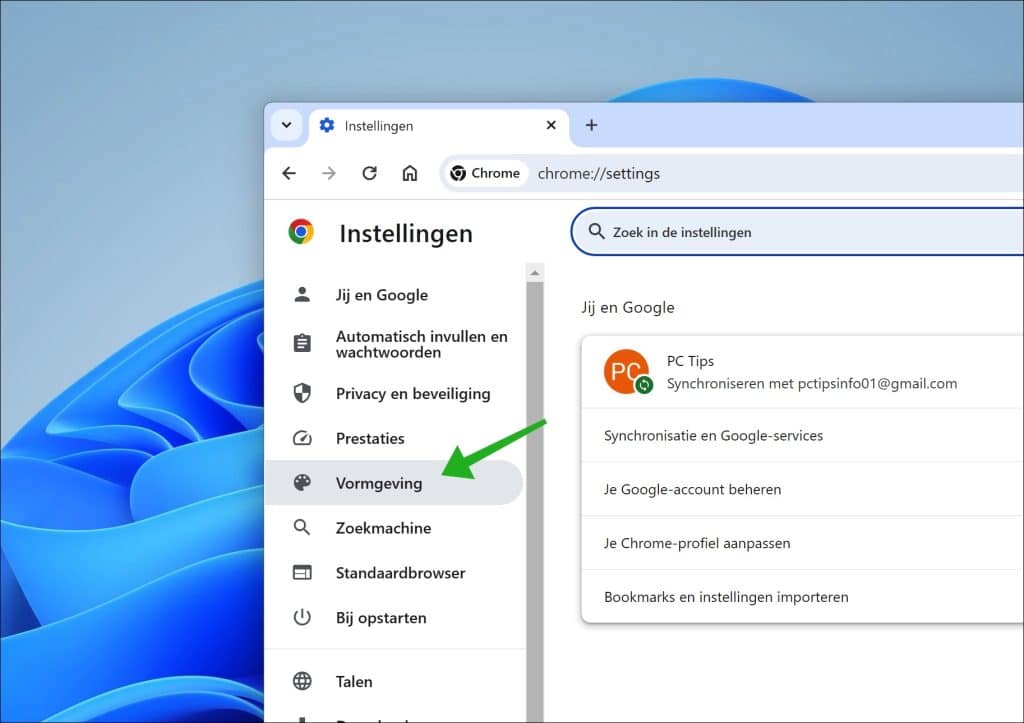
Task: Click the green sync badge on avatar
Action: 644,385
